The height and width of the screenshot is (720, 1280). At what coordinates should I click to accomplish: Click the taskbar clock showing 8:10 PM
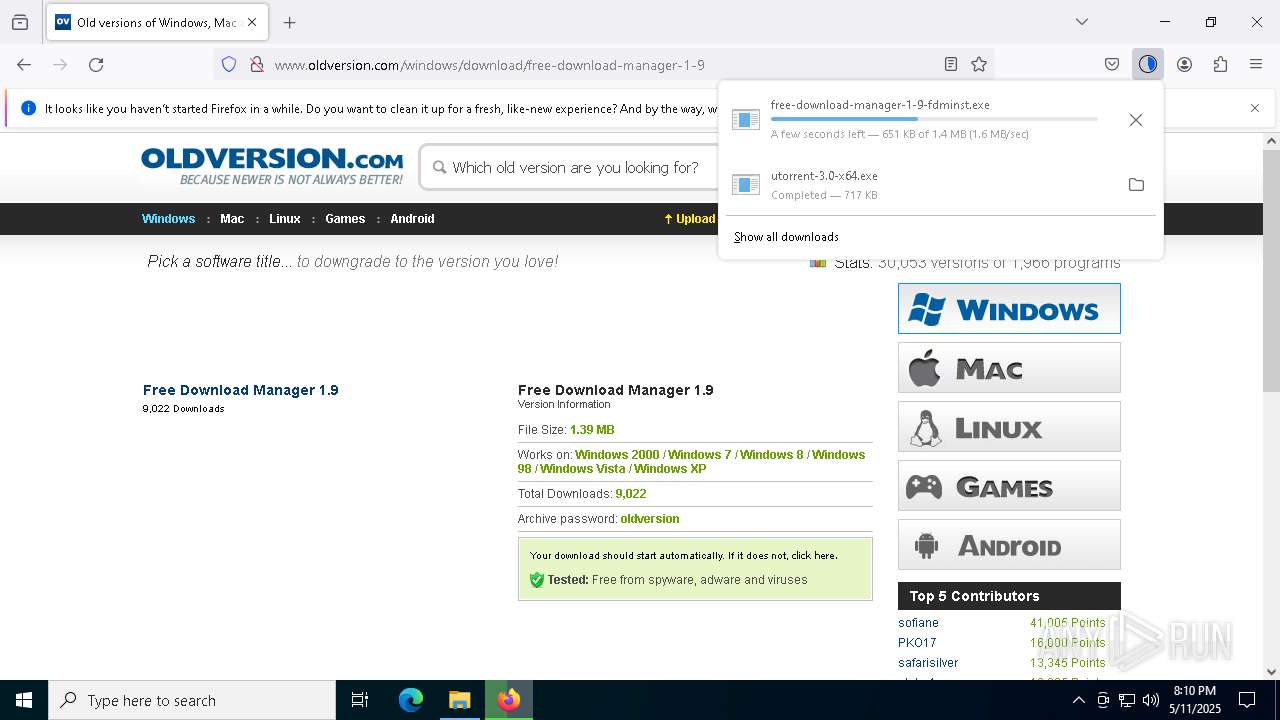tap(1195, 700)
